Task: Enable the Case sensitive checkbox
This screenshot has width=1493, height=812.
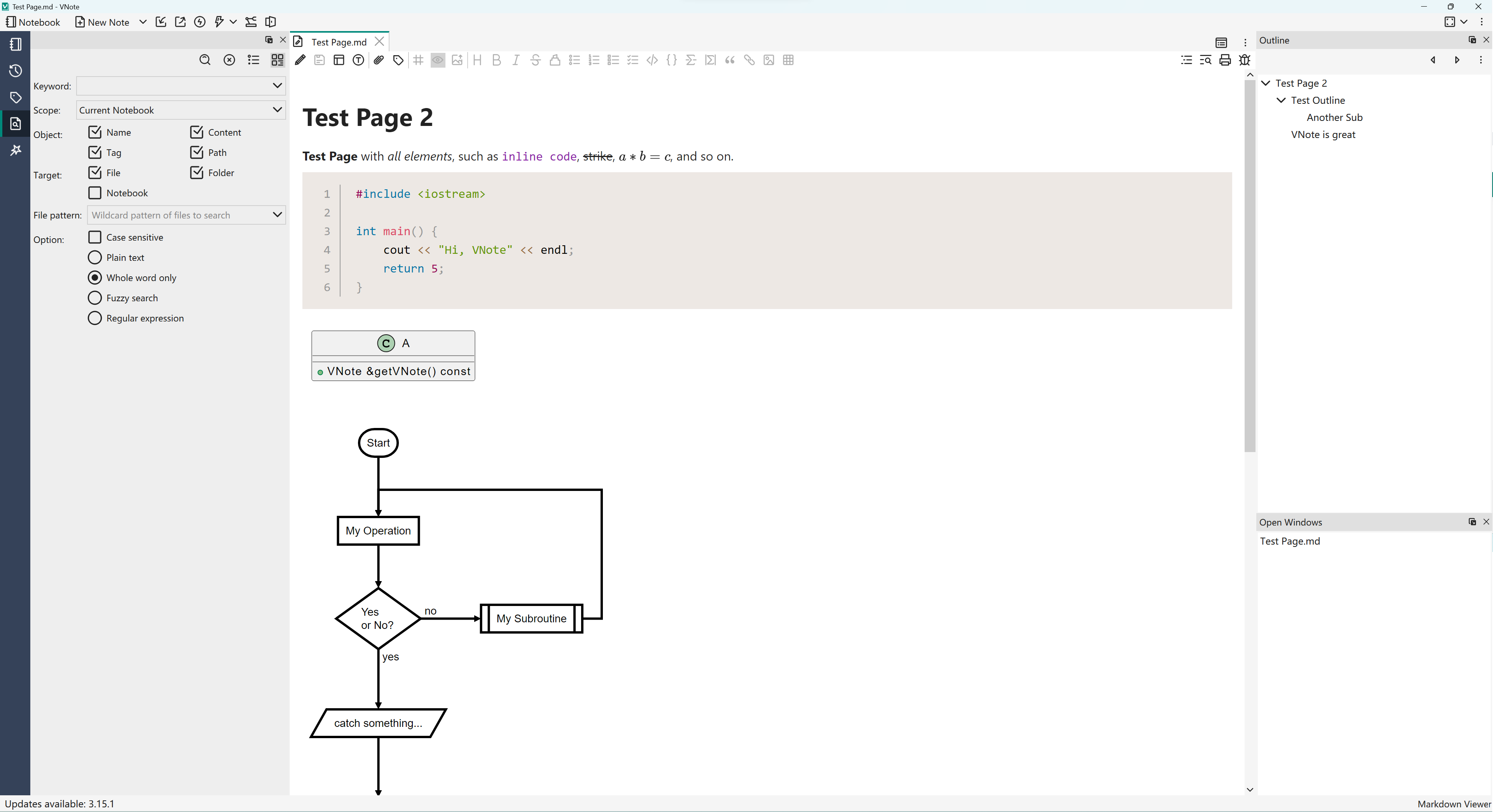Action: (95, 237)
